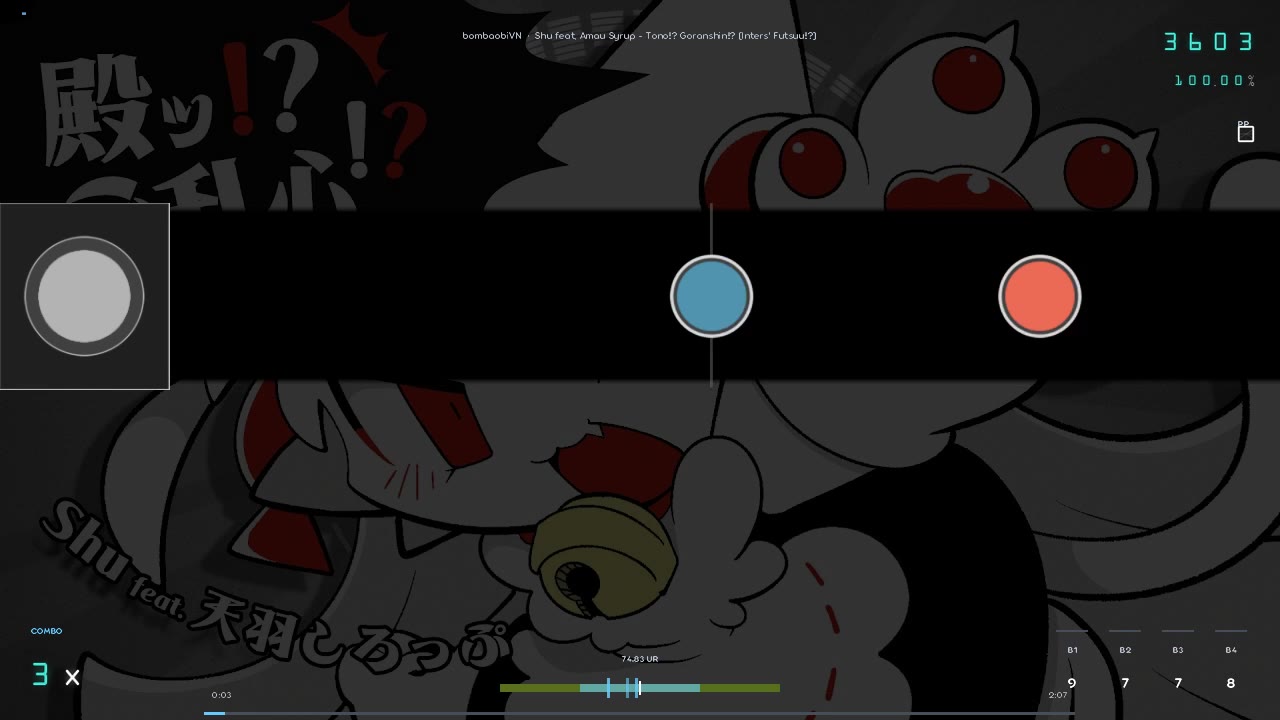
Task: Click the 74.83 UR unstable rate value
Action: pyautogui.click(x=640, y=659)
